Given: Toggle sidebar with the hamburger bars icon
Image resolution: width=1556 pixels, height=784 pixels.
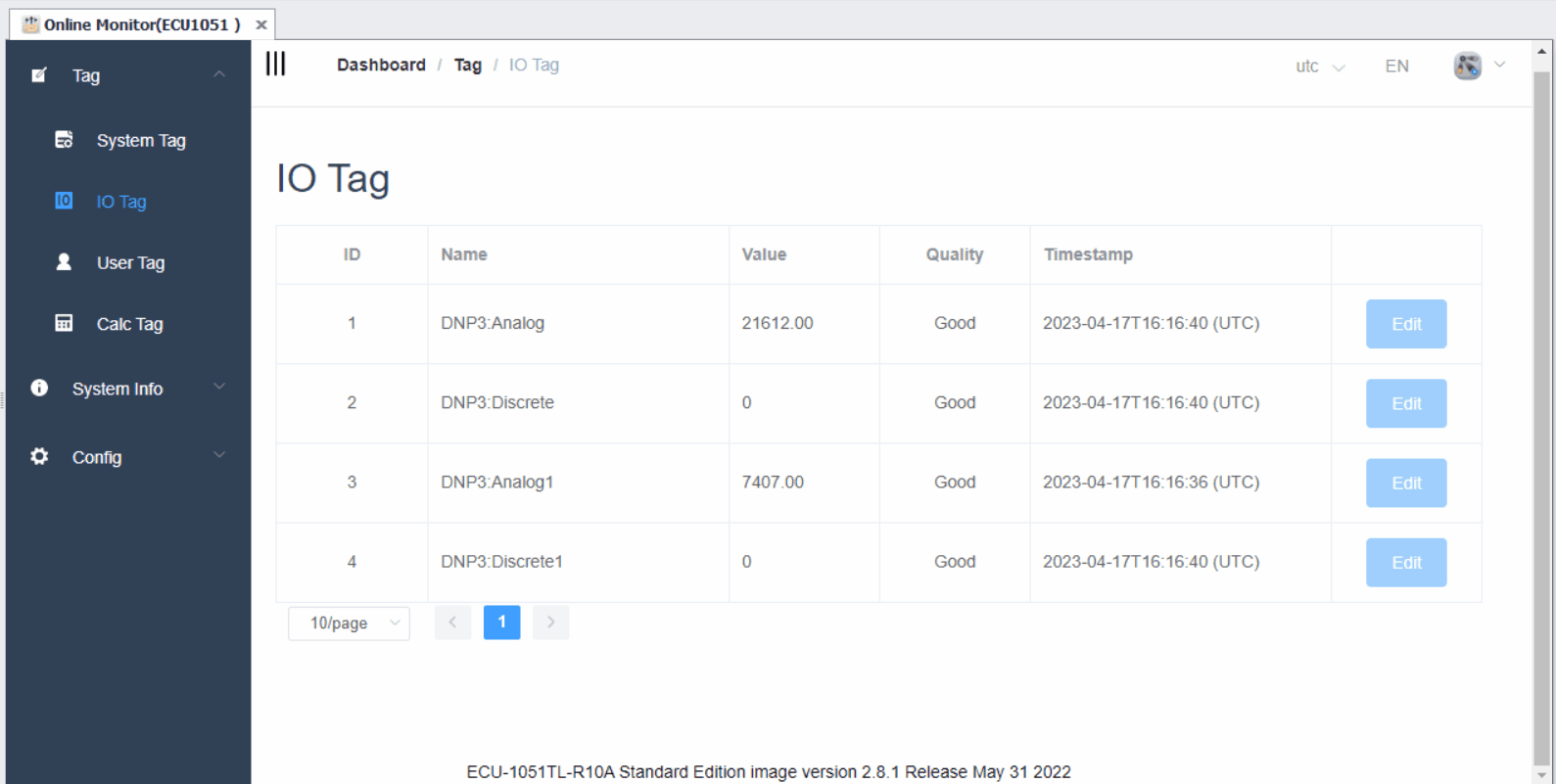Looking at the screenshot, I should tap(276, 64).
